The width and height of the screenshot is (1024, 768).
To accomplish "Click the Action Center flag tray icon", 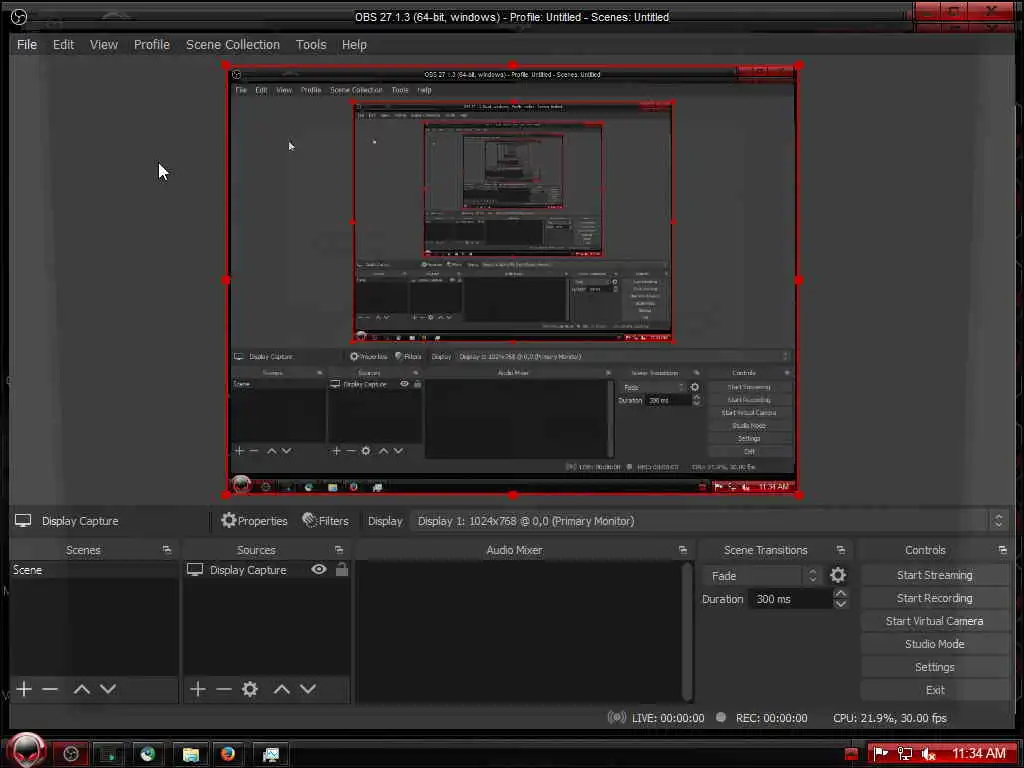I will point(880,754).
